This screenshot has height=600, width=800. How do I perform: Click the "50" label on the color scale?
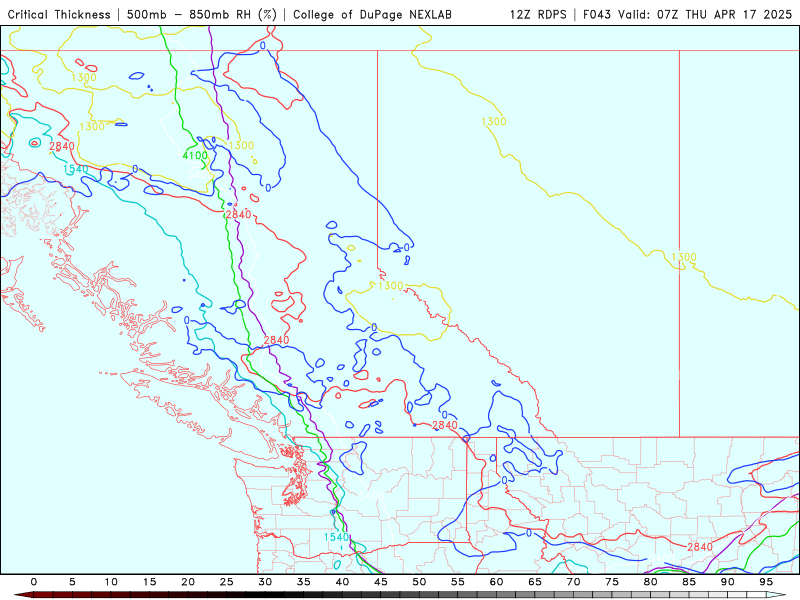(419, 582)
